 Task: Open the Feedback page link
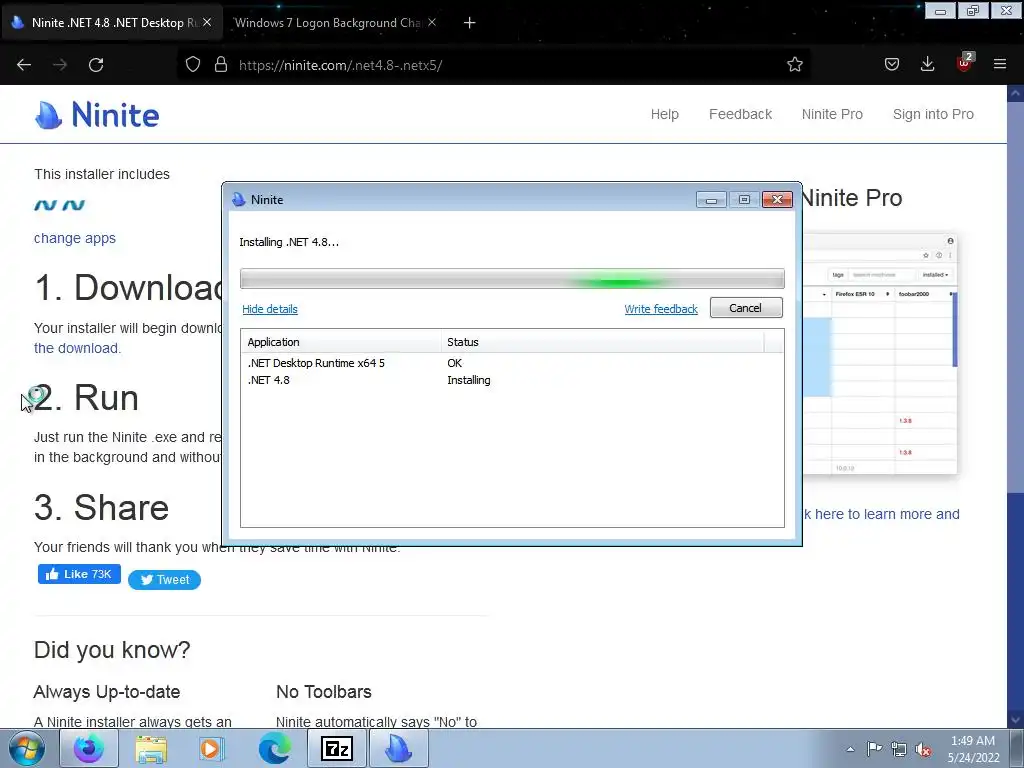point(741,114)
